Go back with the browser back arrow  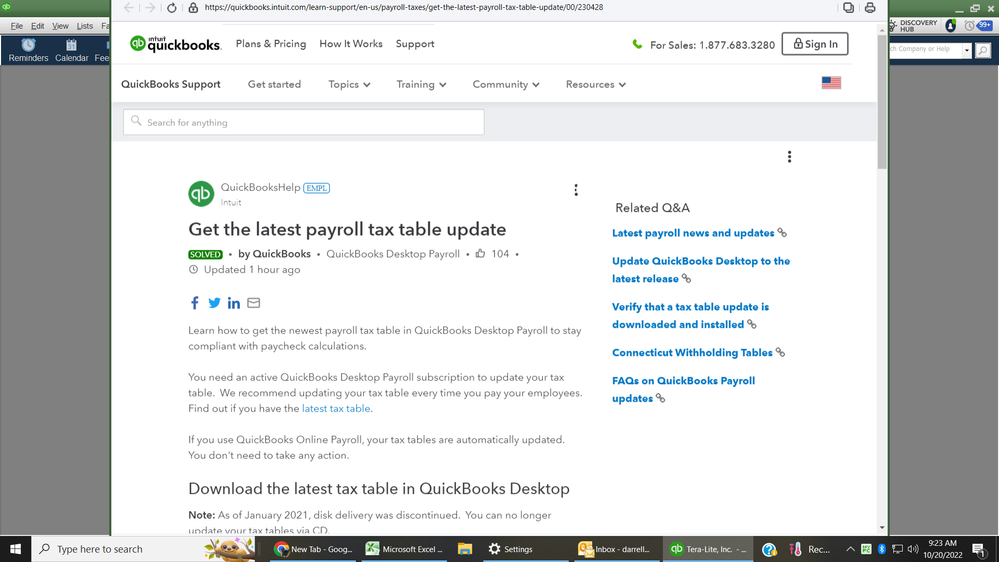pyautogui.click(x=129, y=8)
